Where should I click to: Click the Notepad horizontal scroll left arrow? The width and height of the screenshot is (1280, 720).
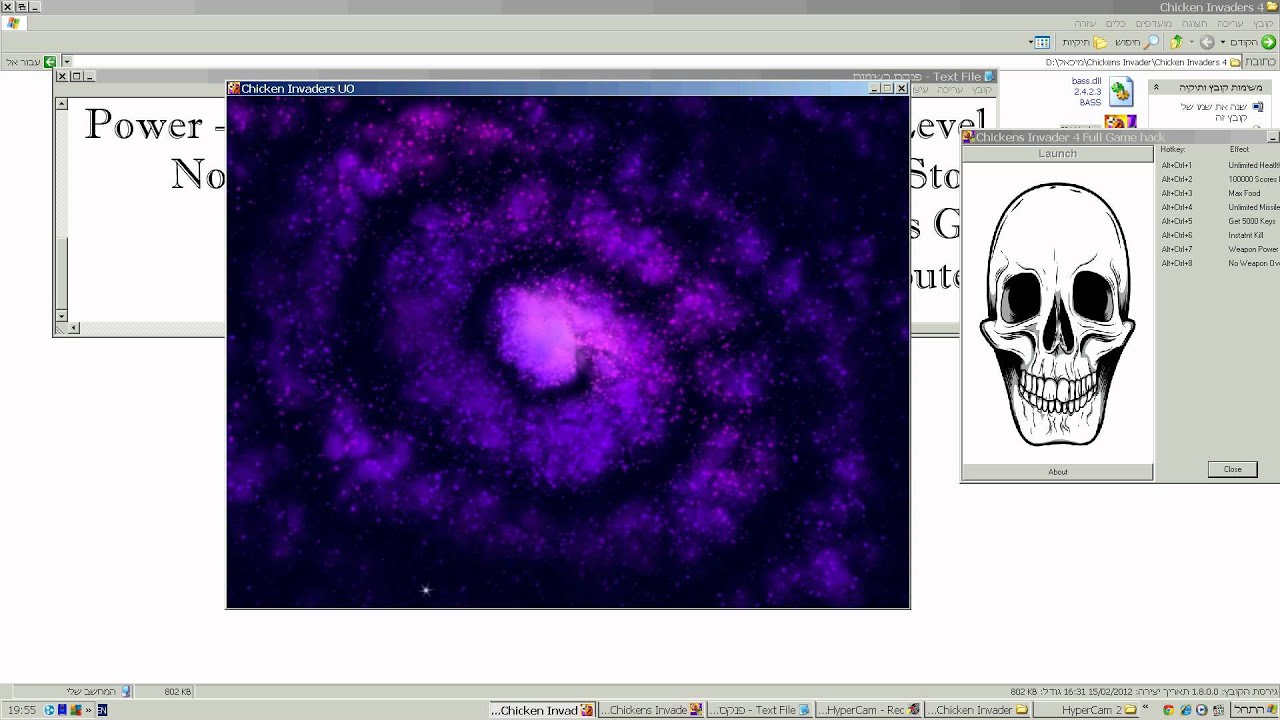[x=74, y=328]
